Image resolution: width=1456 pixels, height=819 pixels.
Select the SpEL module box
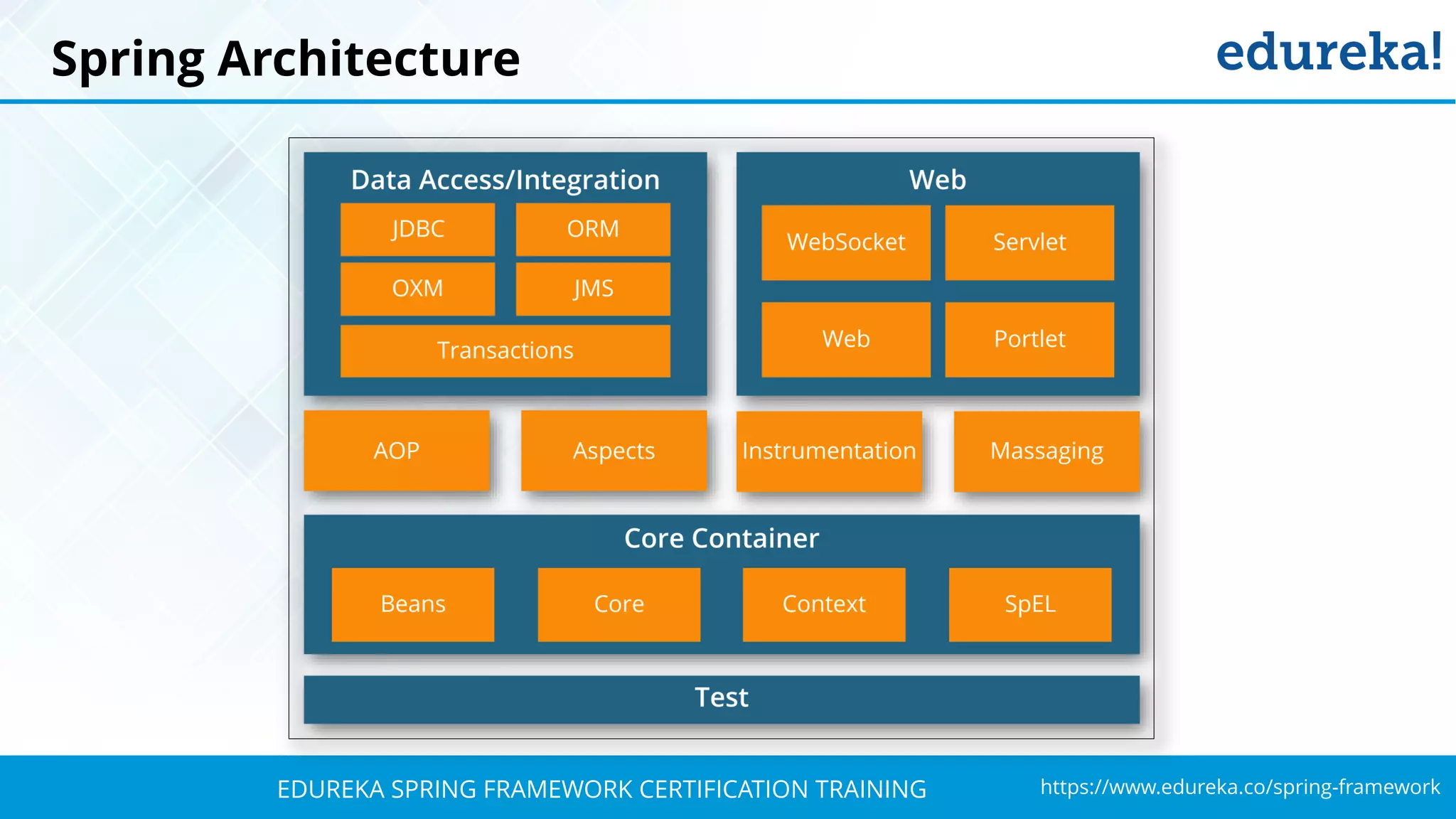pyautogui.click(x=1029, y=604)
